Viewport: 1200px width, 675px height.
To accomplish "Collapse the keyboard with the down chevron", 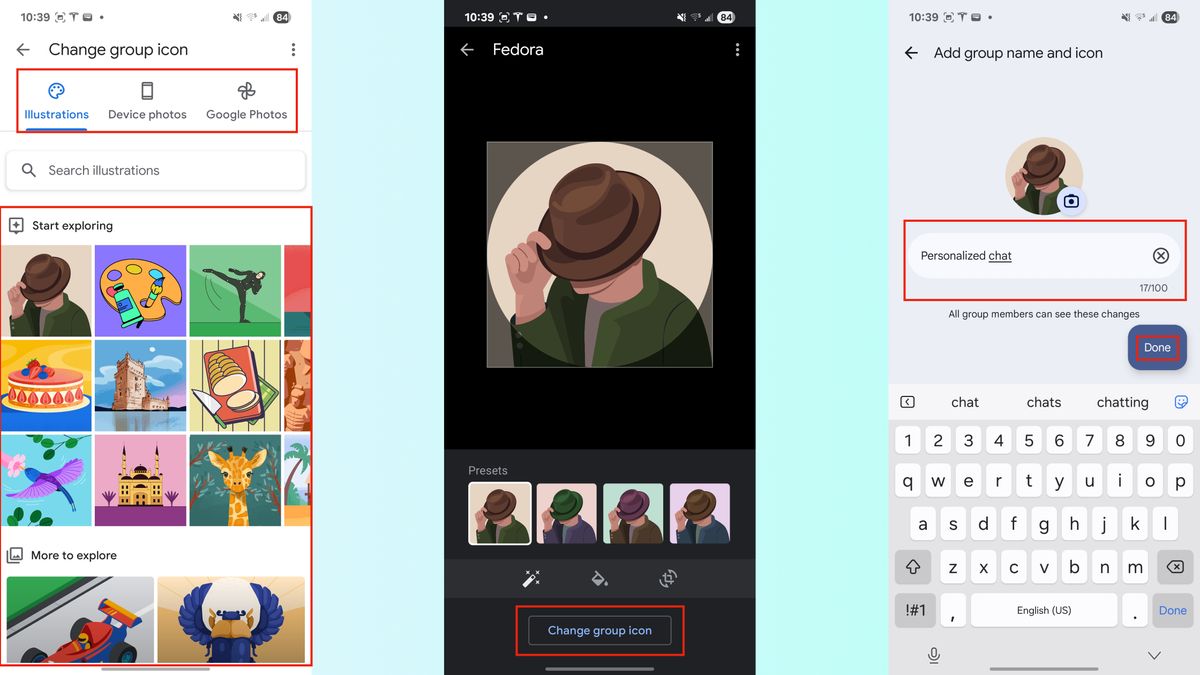I will 1154,655.
